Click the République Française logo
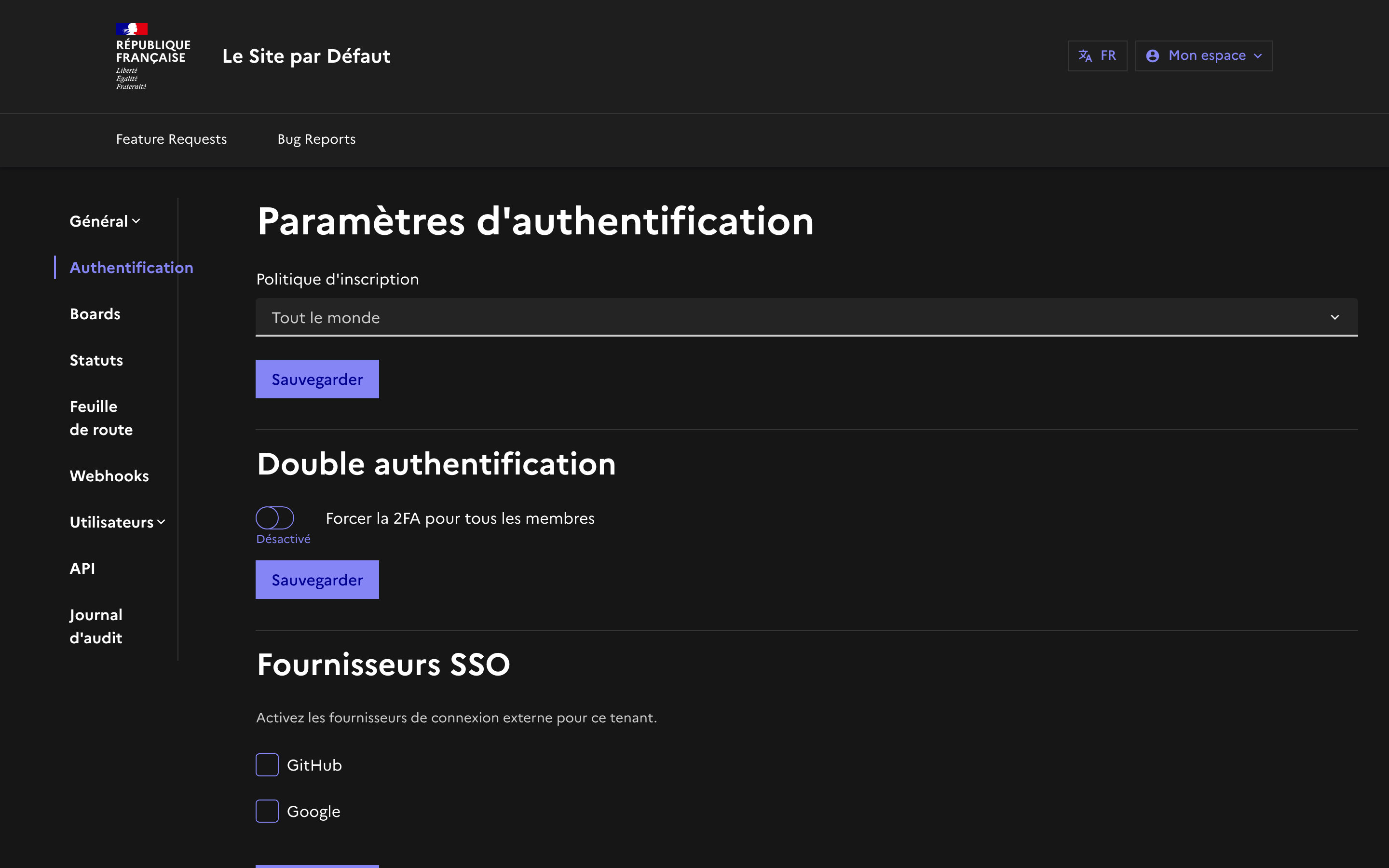The height and width of the screenshot is (868, 1389). click(133, 55)
